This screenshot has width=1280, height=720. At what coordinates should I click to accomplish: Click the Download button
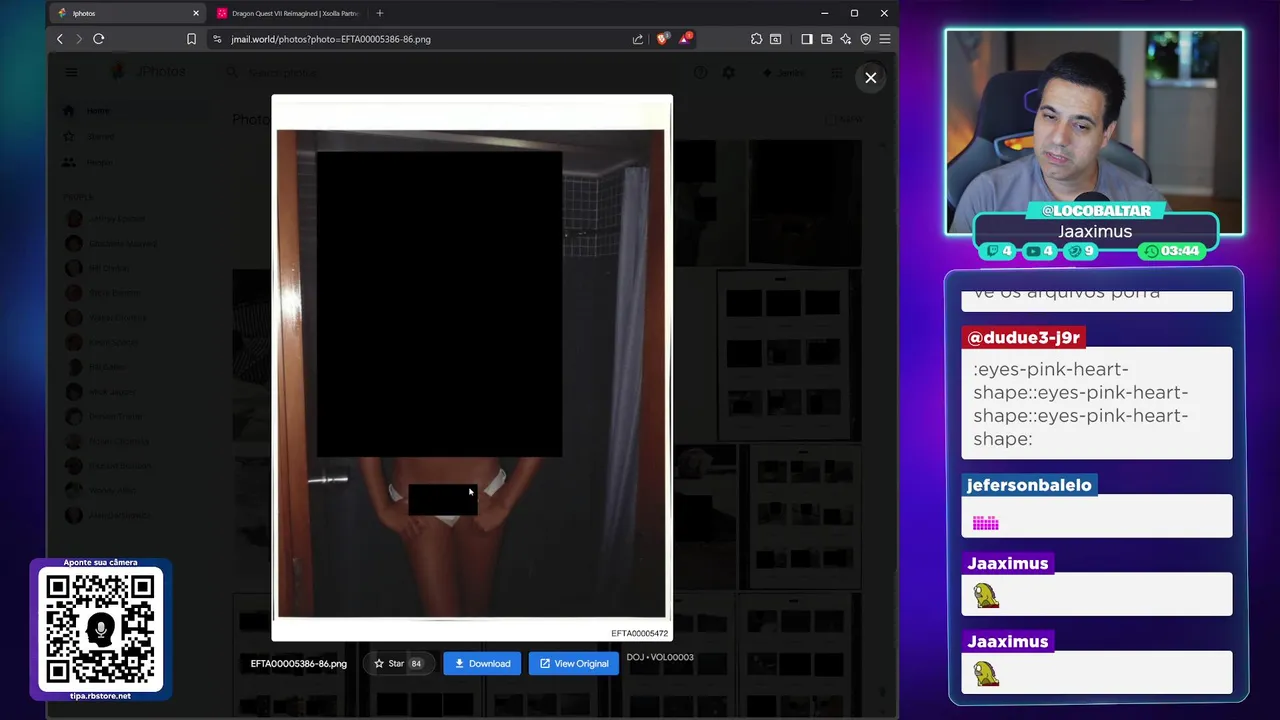(482, 664)
